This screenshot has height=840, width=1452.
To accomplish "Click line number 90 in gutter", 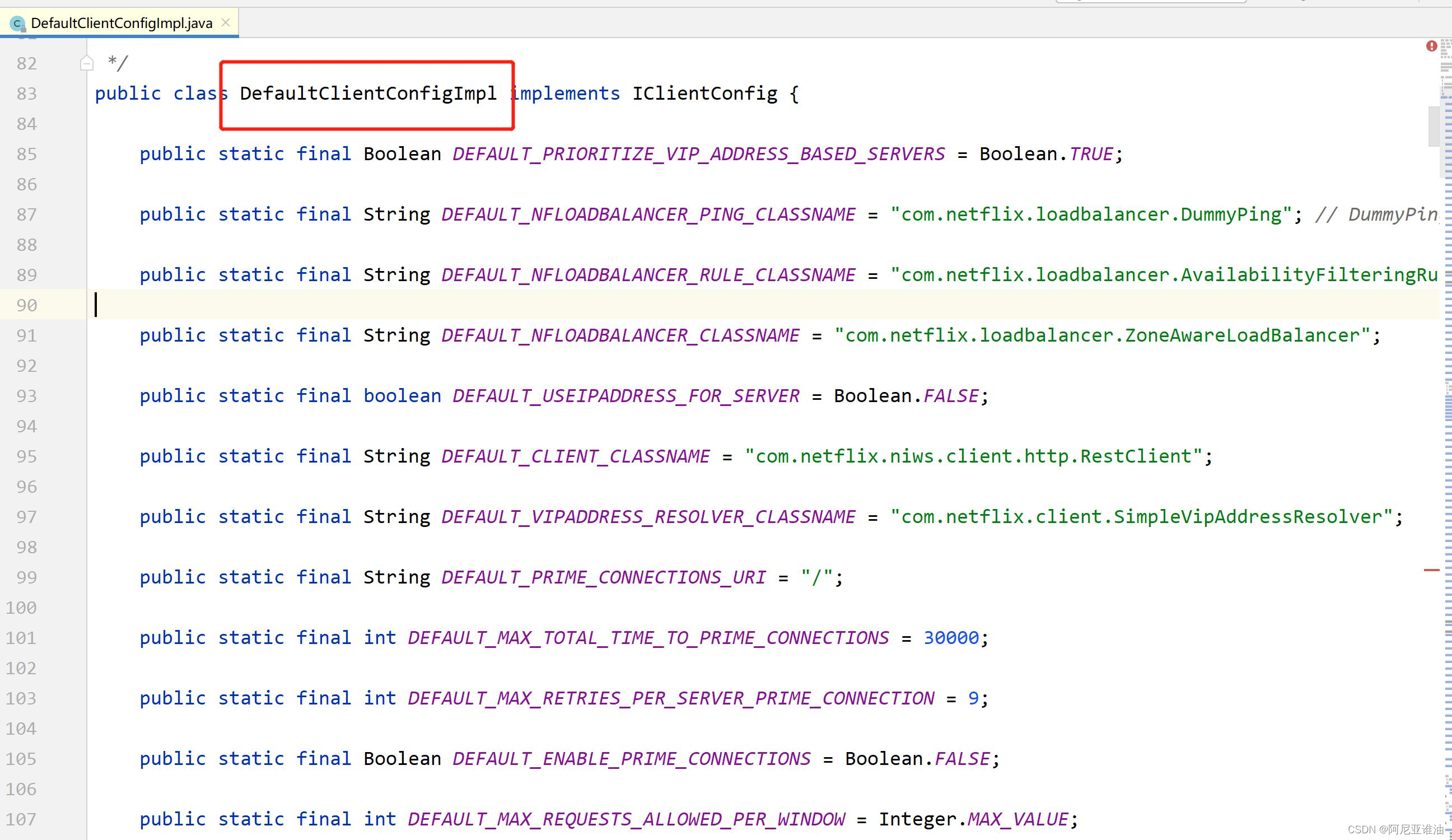I will [26, 305].
